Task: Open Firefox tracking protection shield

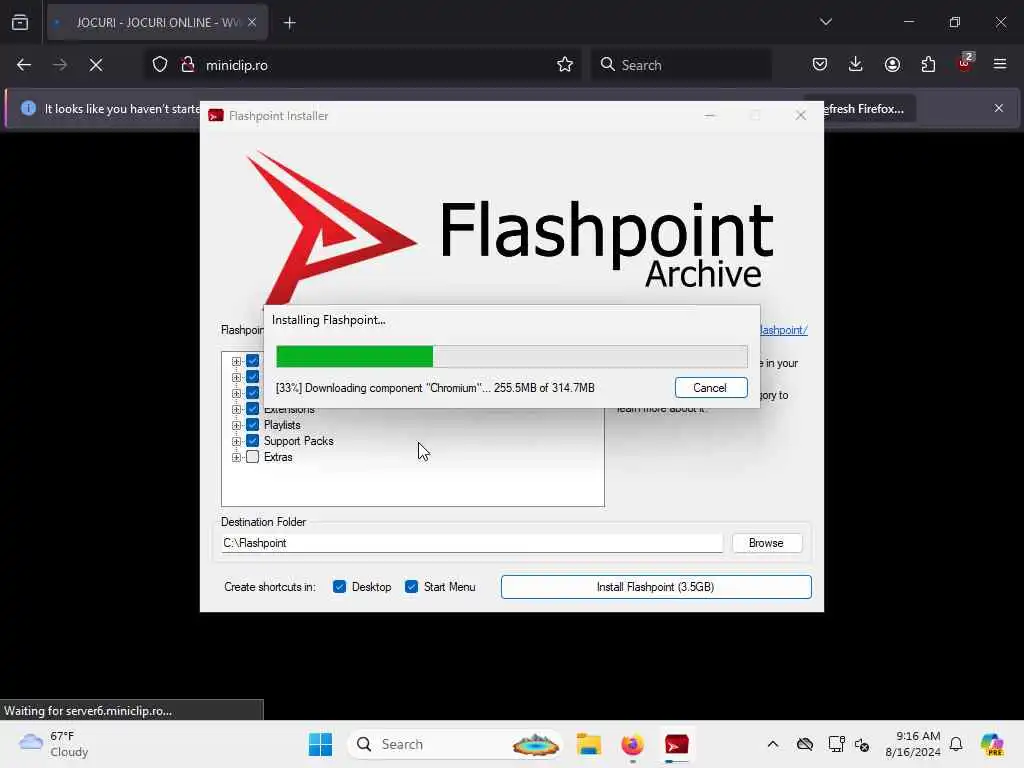Action: pos(160,65)
